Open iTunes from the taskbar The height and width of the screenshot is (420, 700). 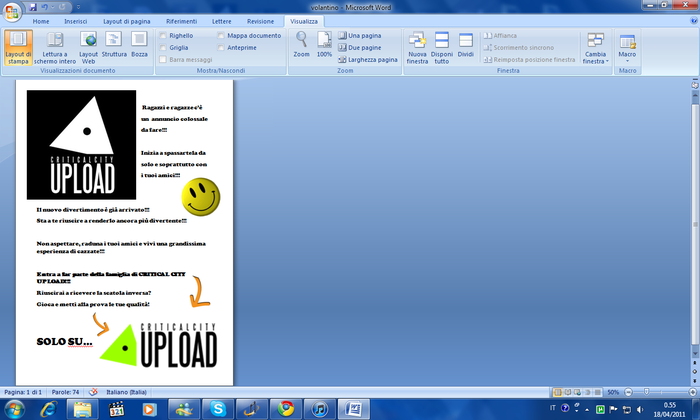point(320,409)
